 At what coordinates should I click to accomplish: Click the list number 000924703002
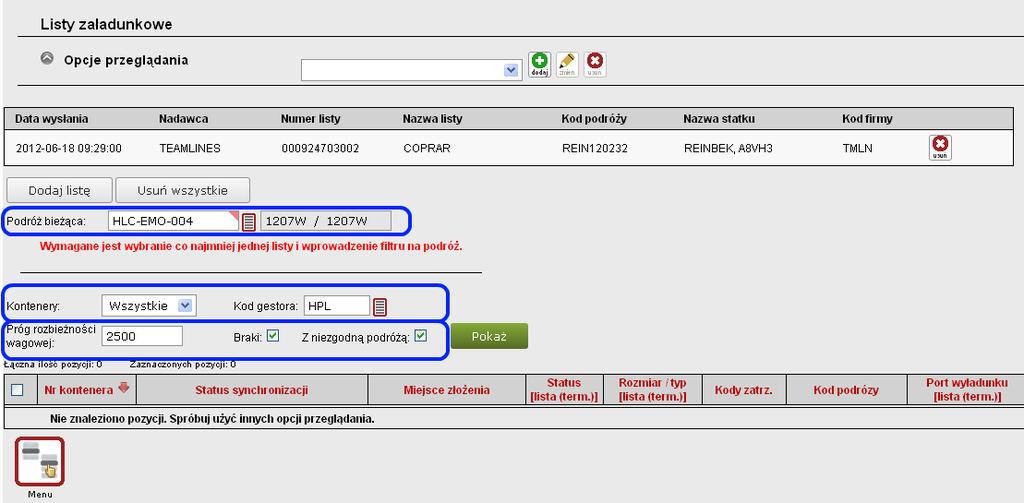pos(320,148)
